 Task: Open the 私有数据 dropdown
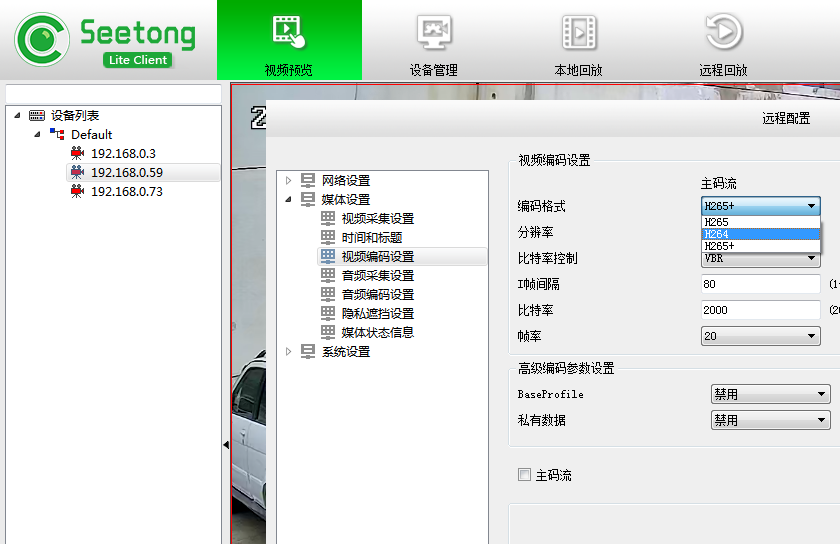coord(771,420)
